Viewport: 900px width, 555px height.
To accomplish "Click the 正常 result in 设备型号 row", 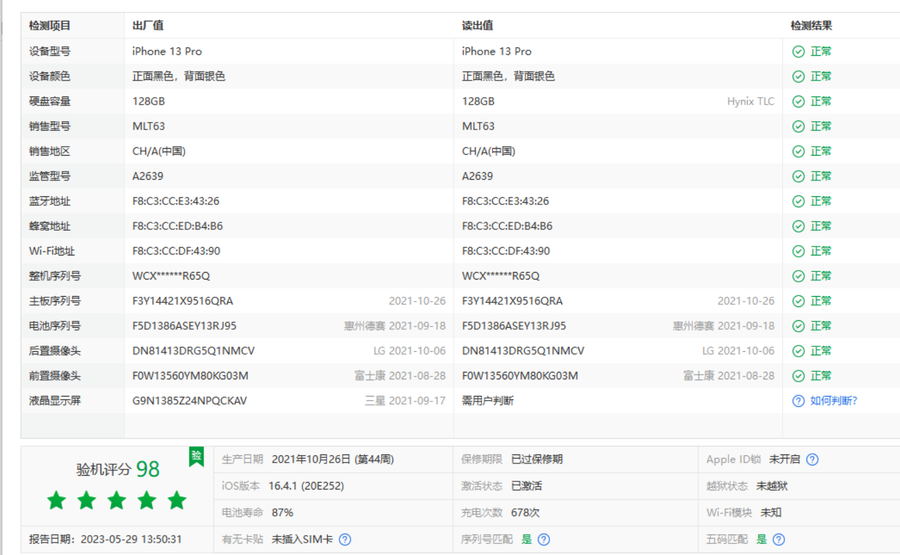I will 821,52.
